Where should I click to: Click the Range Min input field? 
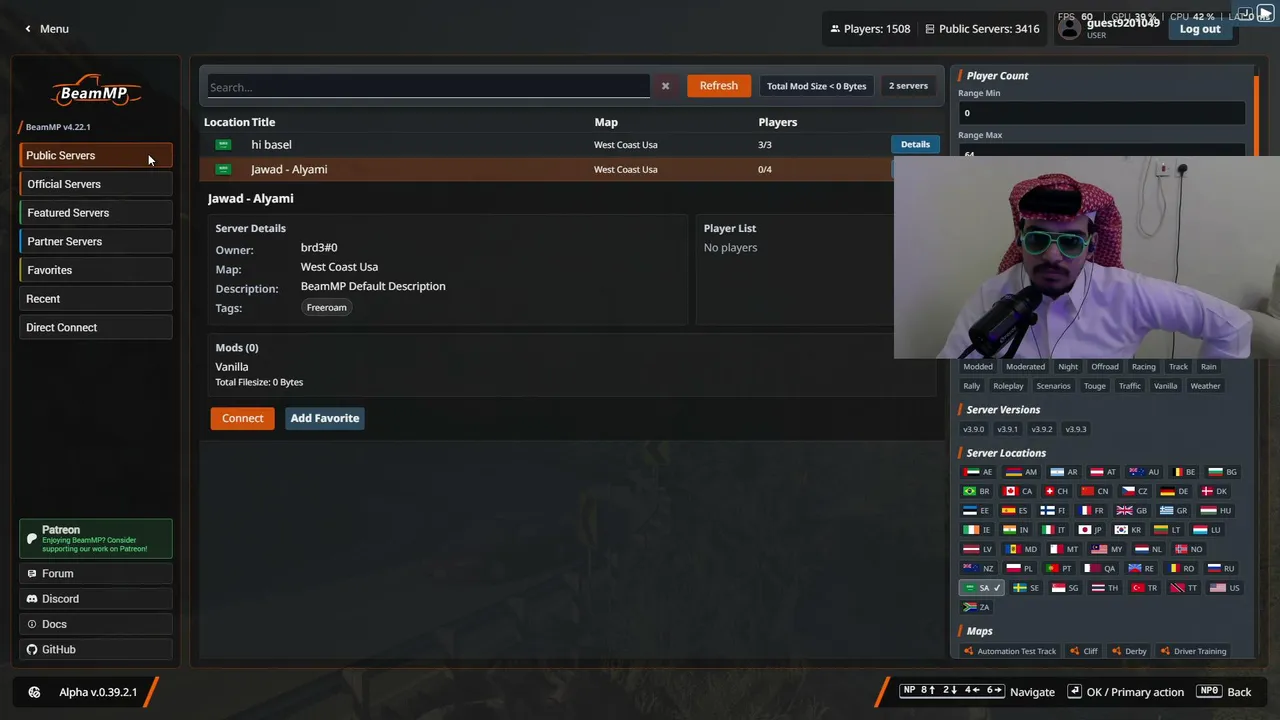(1100, 113)
